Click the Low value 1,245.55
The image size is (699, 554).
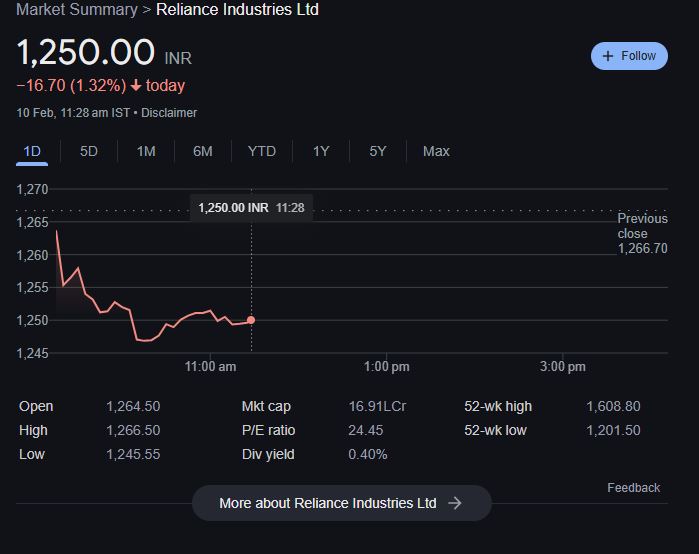[x=133, y=455]
